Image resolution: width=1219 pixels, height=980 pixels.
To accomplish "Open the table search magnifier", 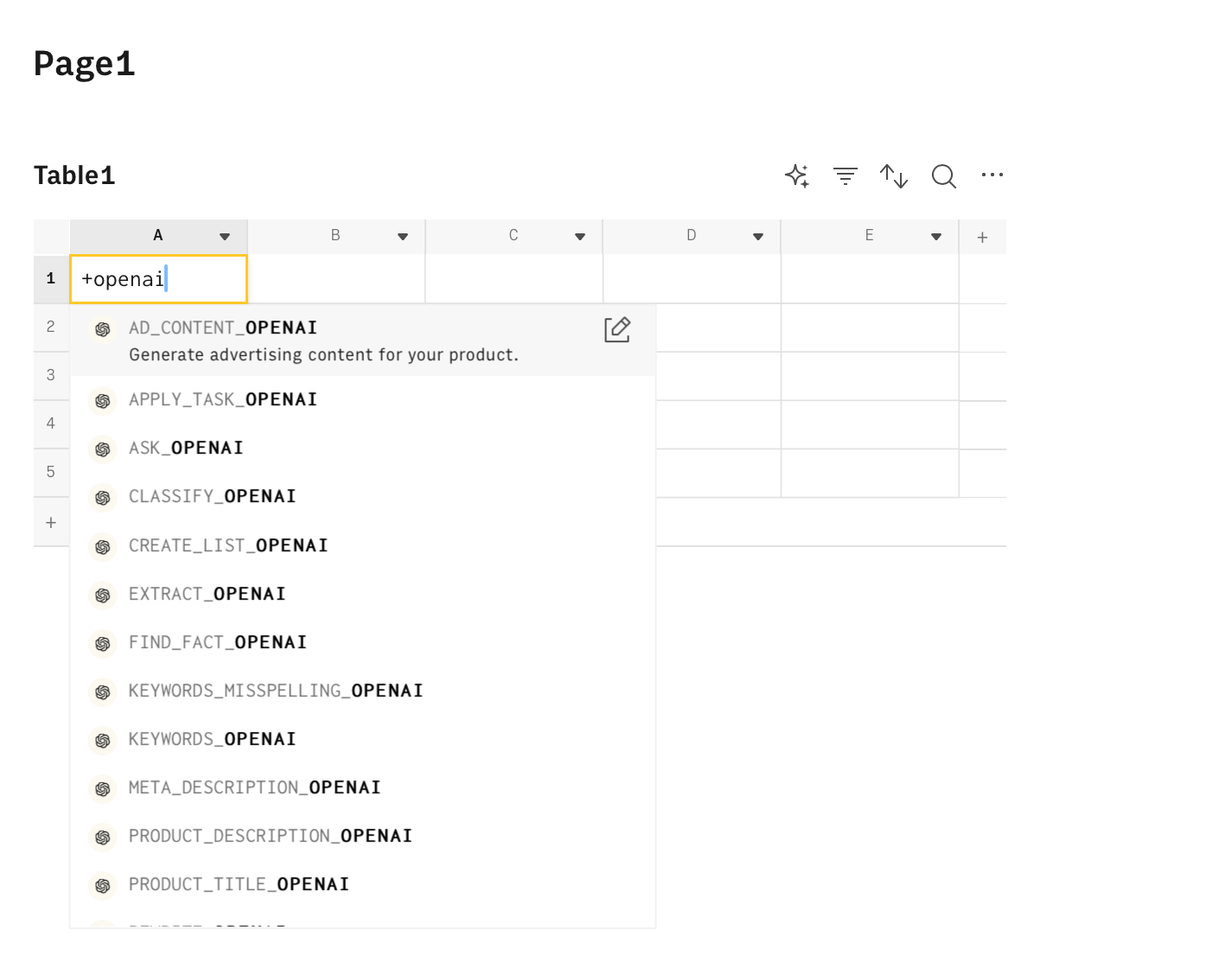I will [x=944, y=176].
